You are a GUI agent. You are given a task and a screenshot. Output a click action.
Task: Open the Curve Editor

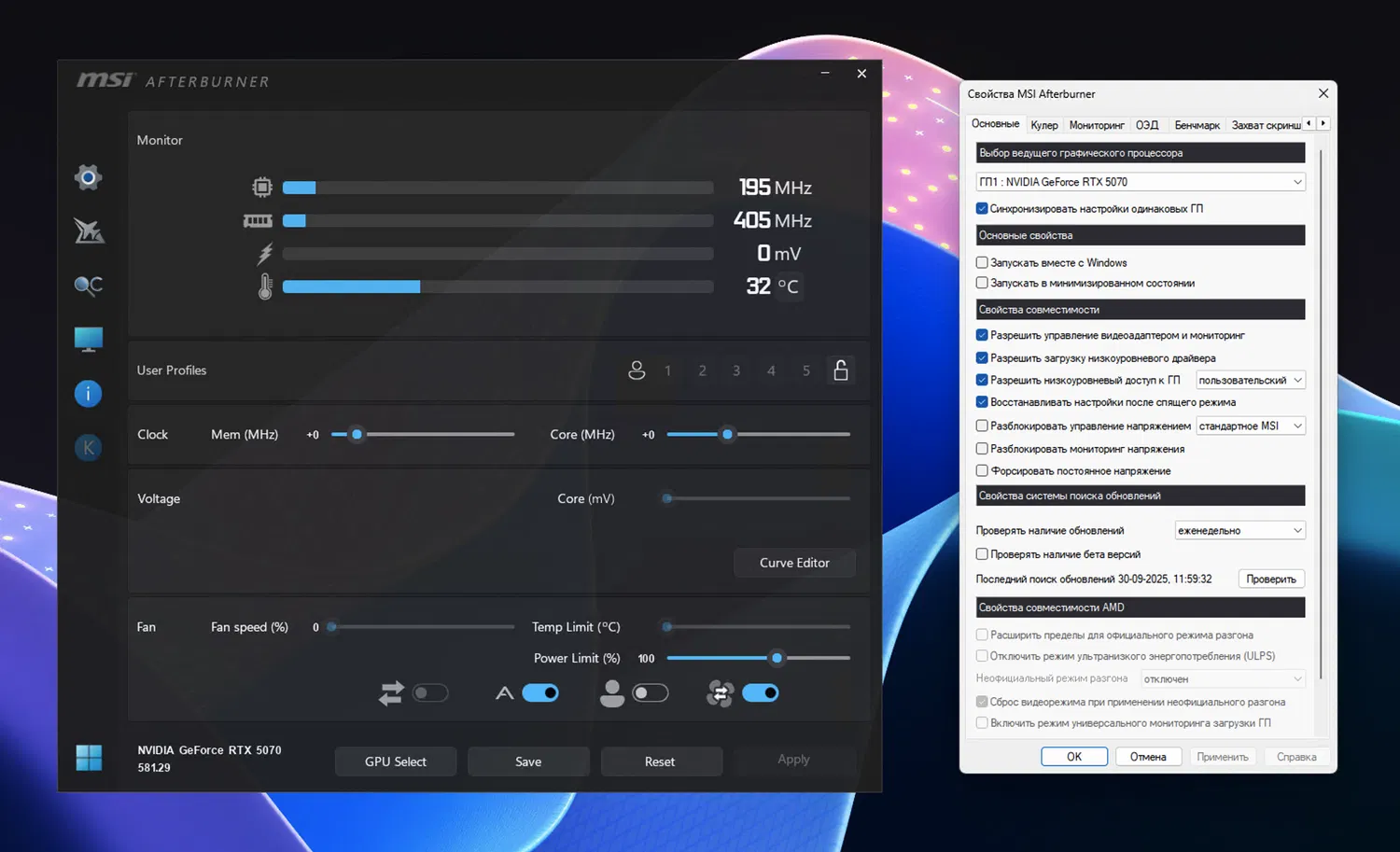pos(794,563)
